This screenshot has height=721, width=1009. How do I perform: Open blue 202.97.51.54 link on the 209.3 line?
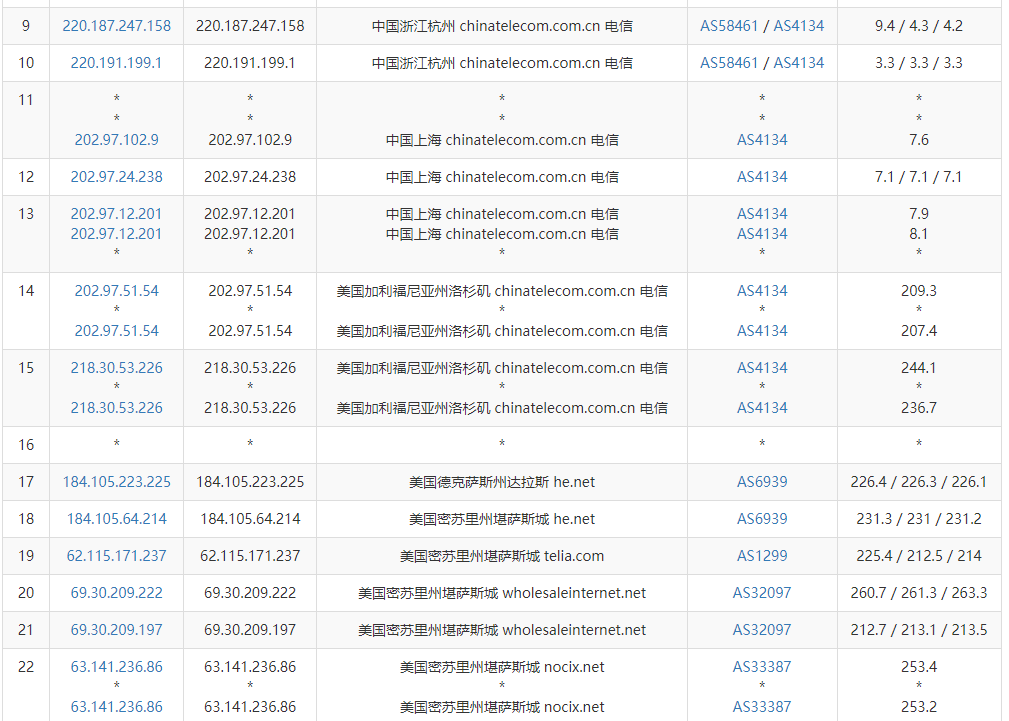116,291
